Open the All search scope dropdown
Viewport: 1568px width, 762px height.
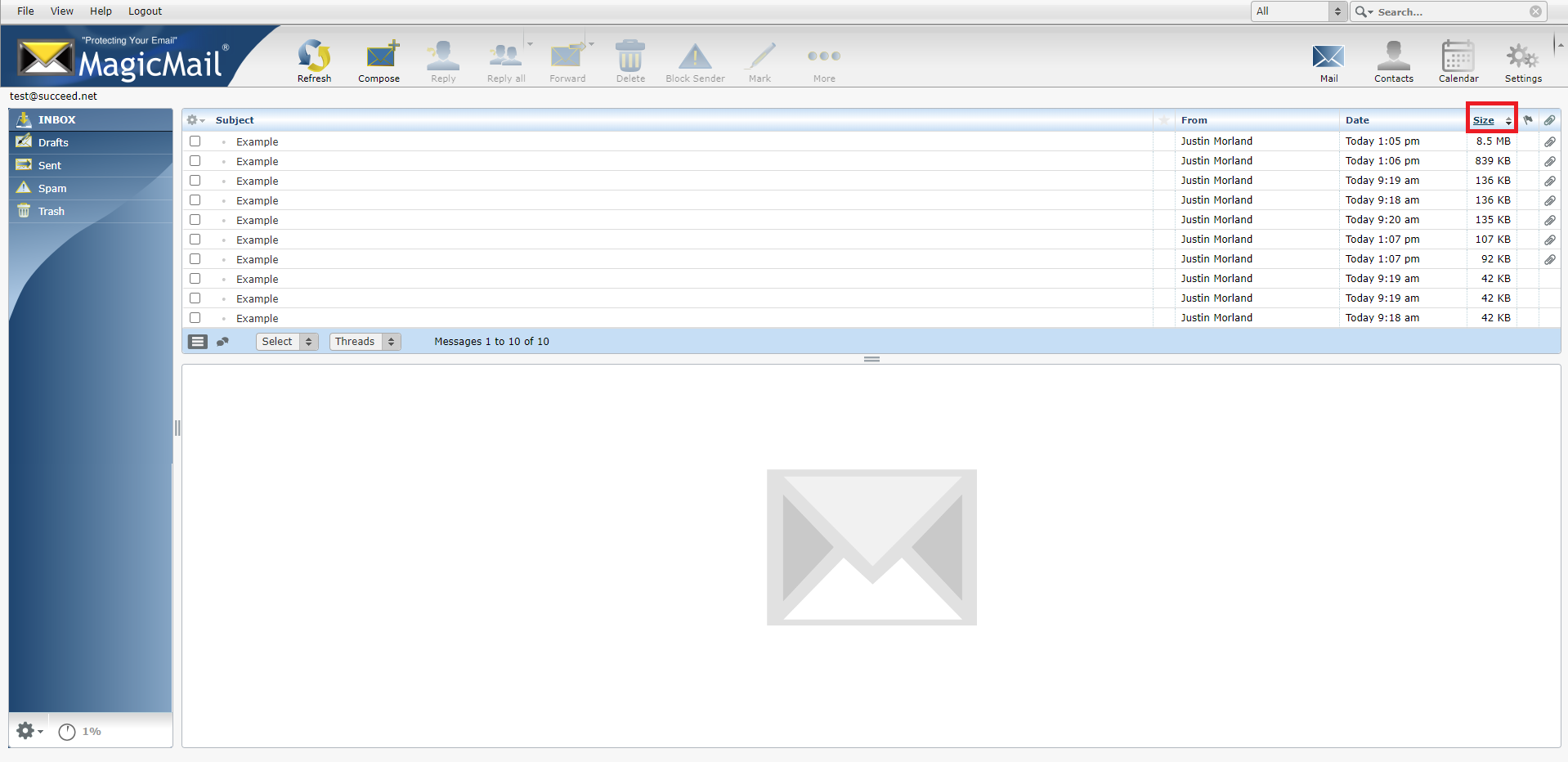[1299, 11]
